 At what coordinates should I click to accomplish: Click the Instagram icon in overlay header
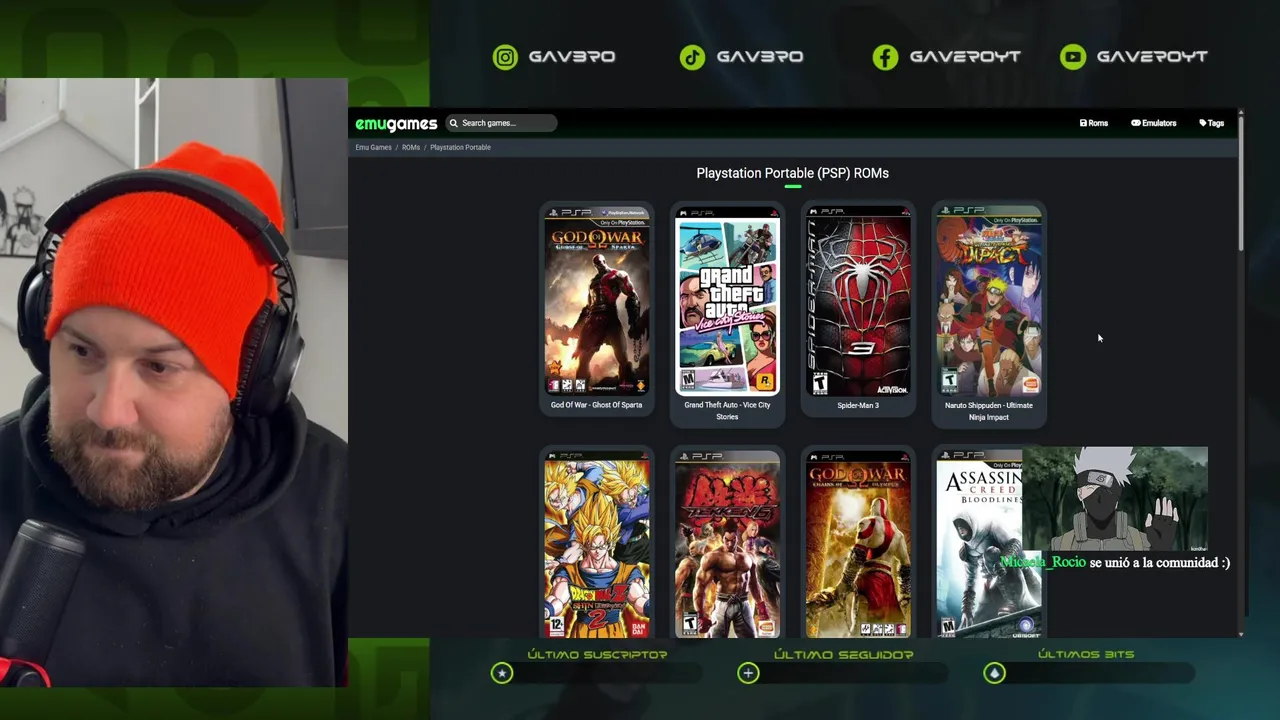click(x=505, y=57)
